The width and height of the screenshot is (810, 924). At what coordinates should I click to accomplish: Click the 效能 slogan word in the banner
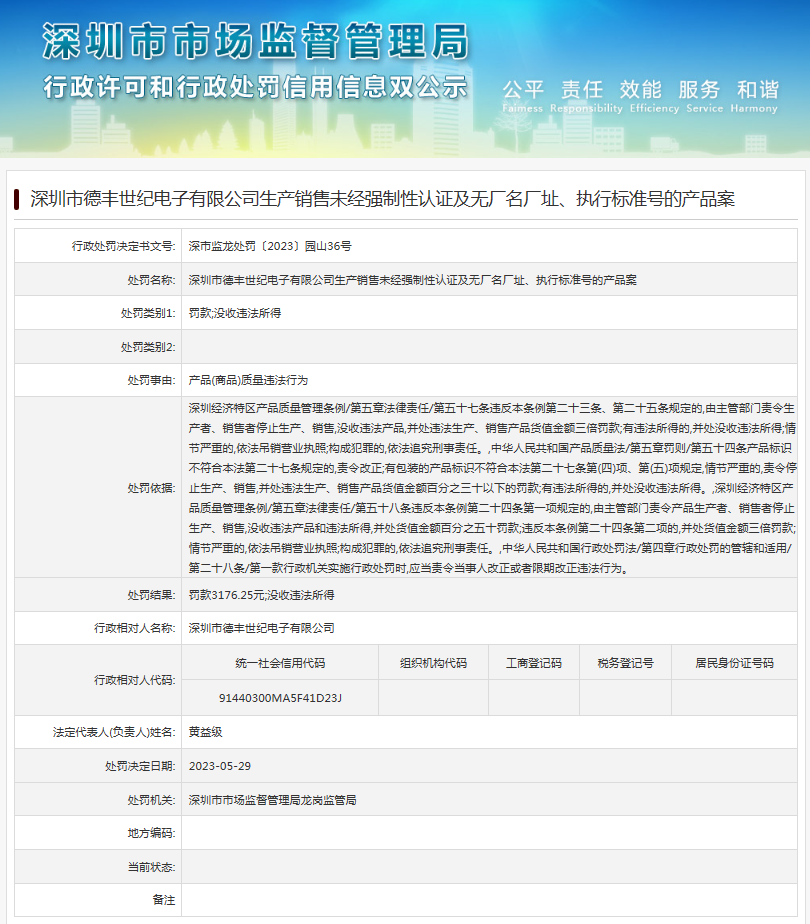click(640, 90)
